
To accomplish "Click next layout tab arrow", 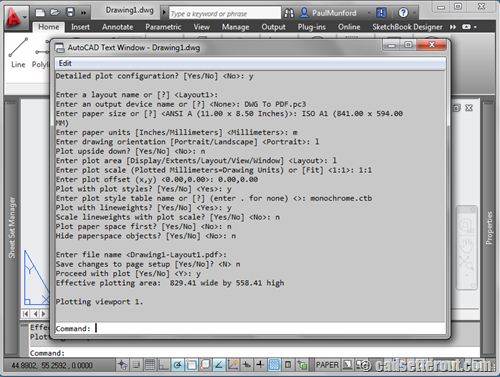I will [43, 314].
